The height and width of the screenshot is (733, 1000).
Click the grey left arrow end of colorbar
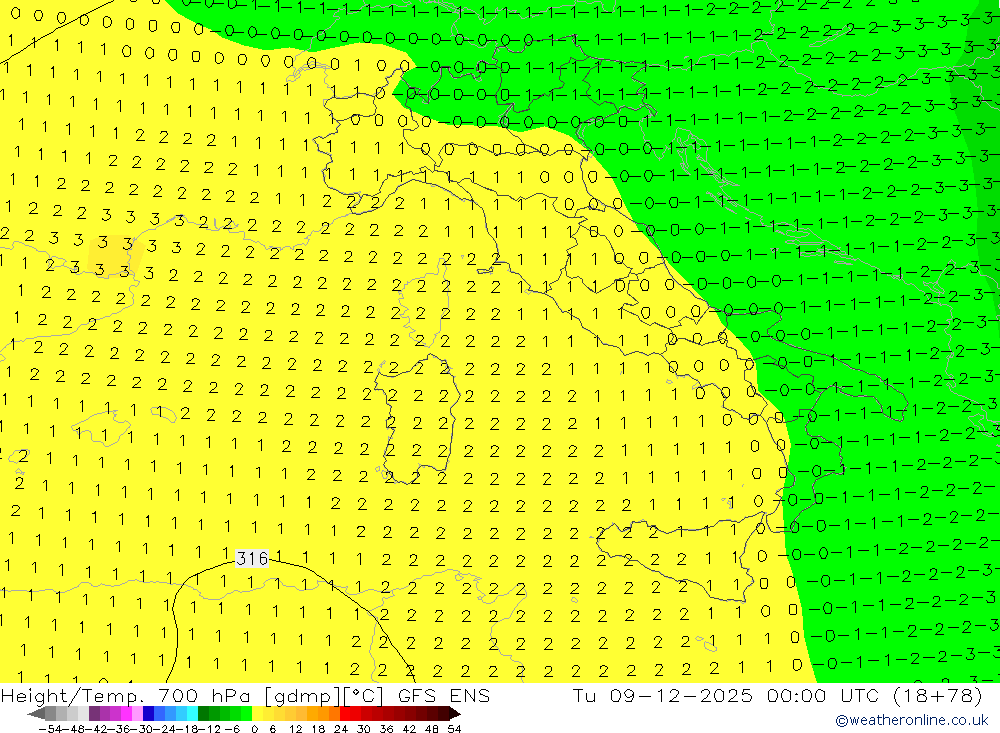point(36,714)
